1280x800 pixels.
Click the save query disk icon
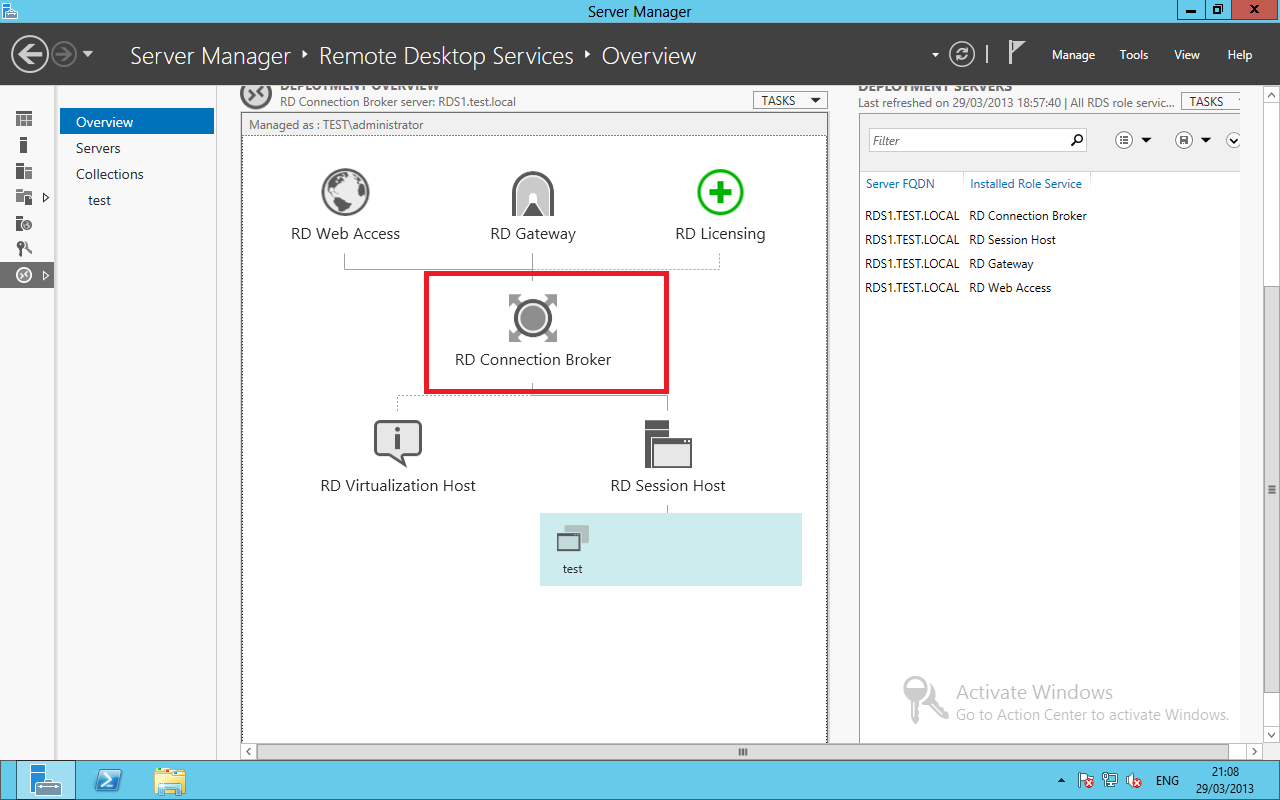click(1184, 140)
